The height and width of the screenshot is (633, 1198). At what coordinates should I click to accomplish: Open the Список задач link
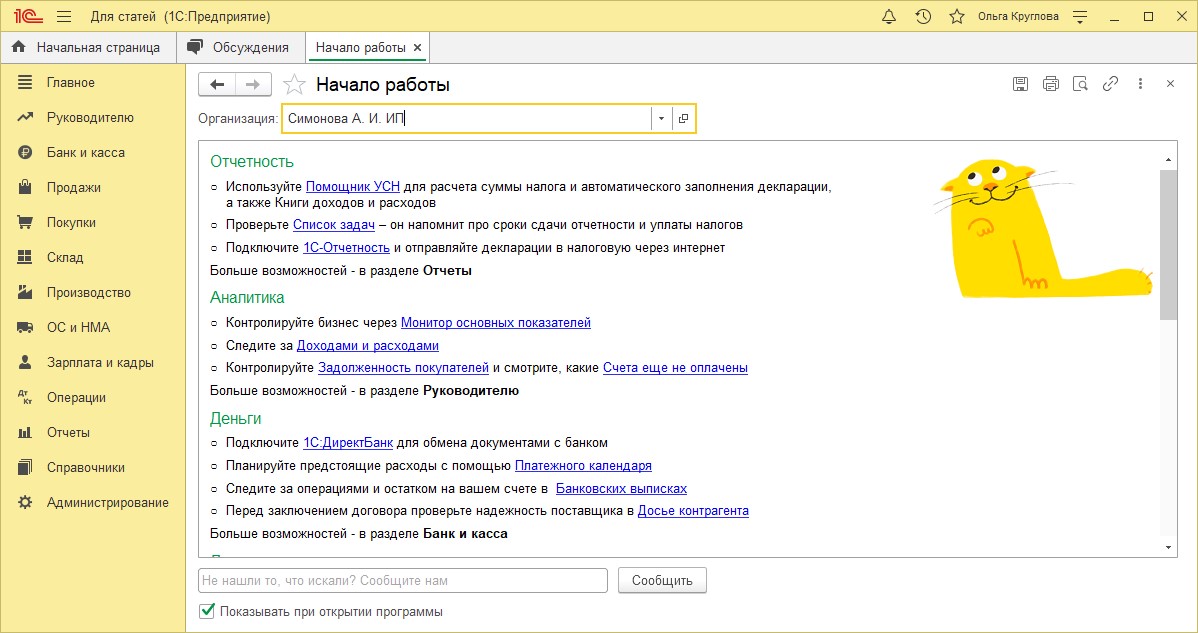[334, 224]
